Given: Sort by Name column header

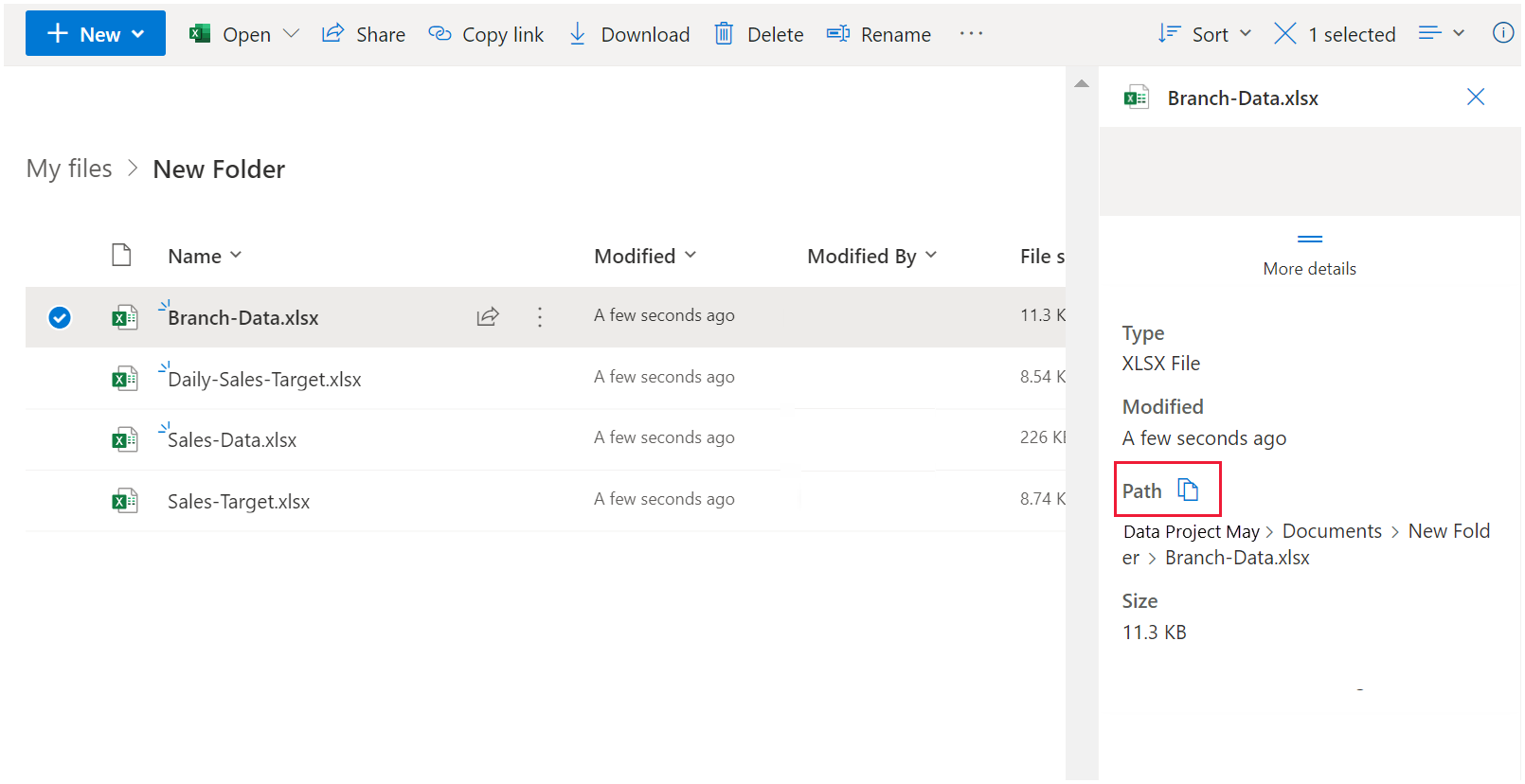Looking at the screenshot, I should 205,256.
